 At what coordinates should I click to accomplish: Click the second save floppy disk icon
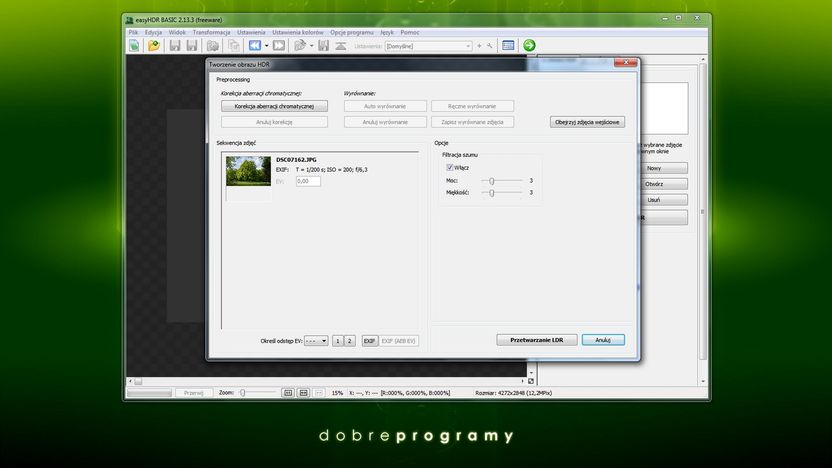click(x=192, y=46)
